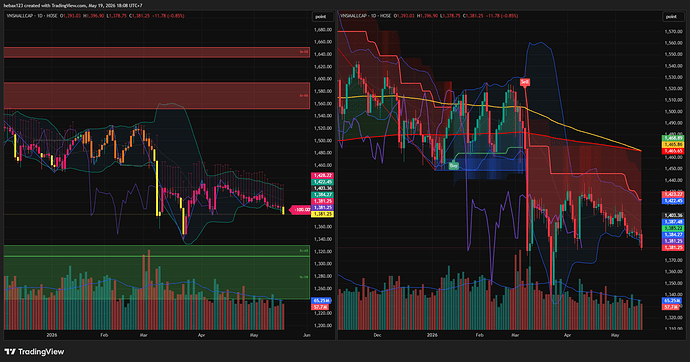Click the 1,680.00 price axis tick
This screenshot has width=690, height=362.
323,30
